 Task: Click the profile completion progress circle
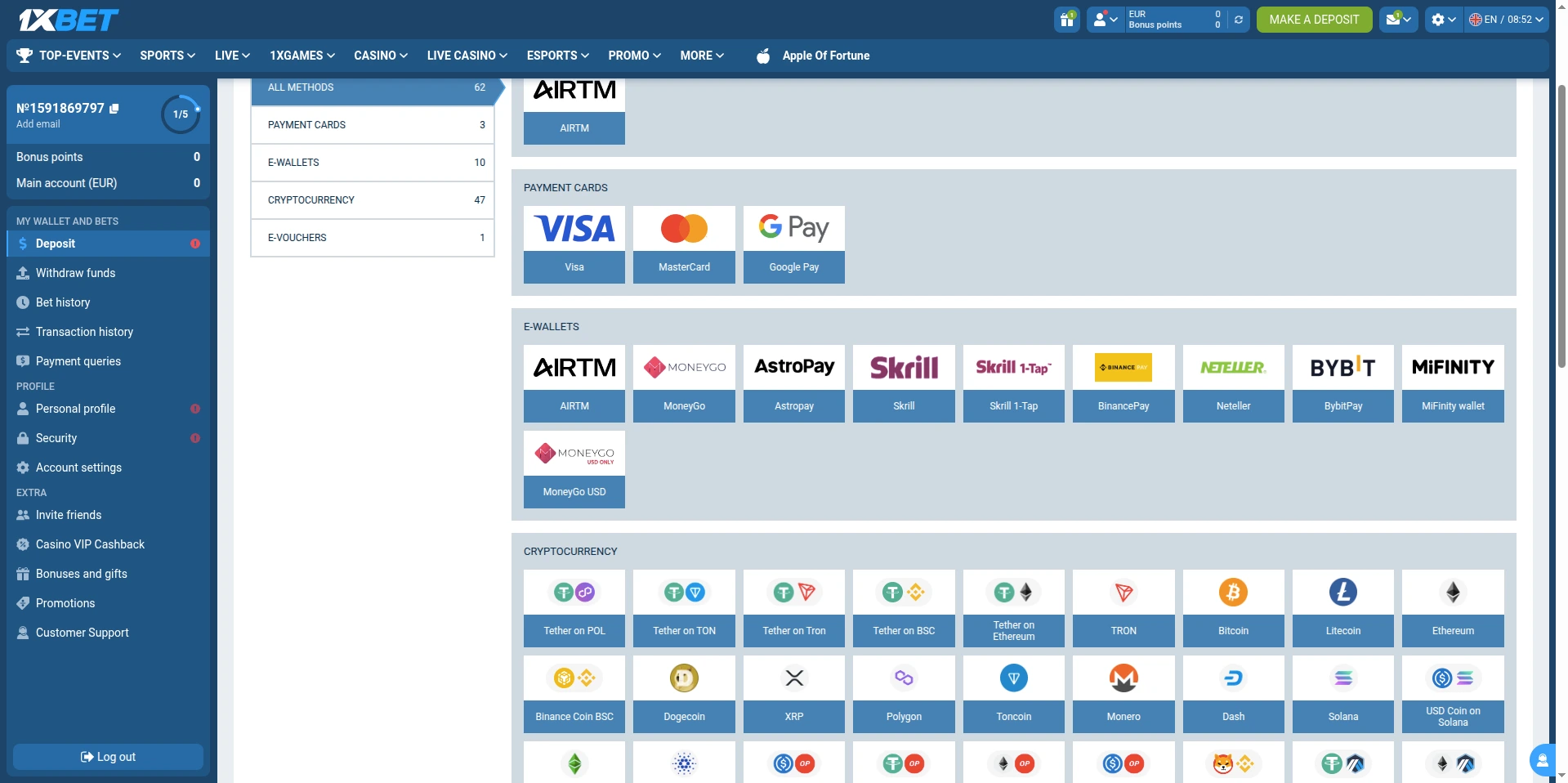tap(181, 114)
